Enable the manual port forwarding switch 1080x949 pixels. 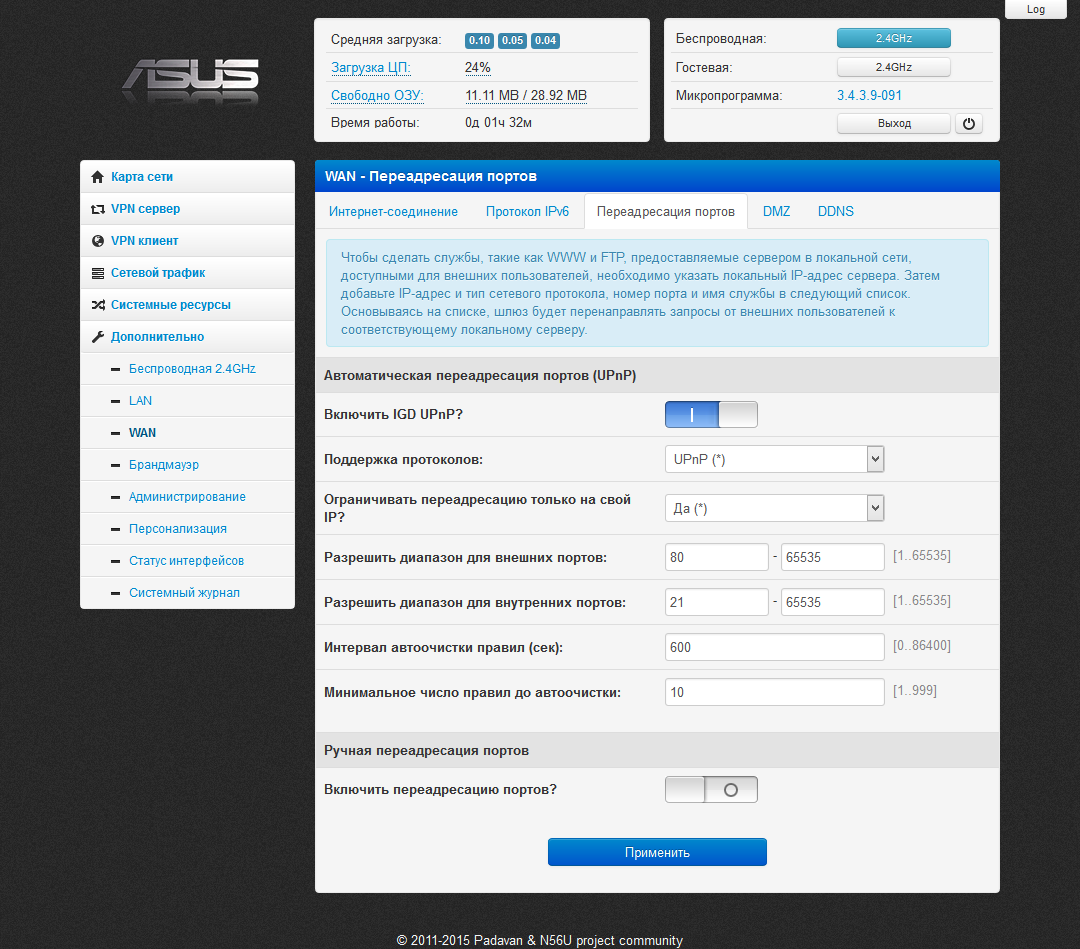[711, 789]
